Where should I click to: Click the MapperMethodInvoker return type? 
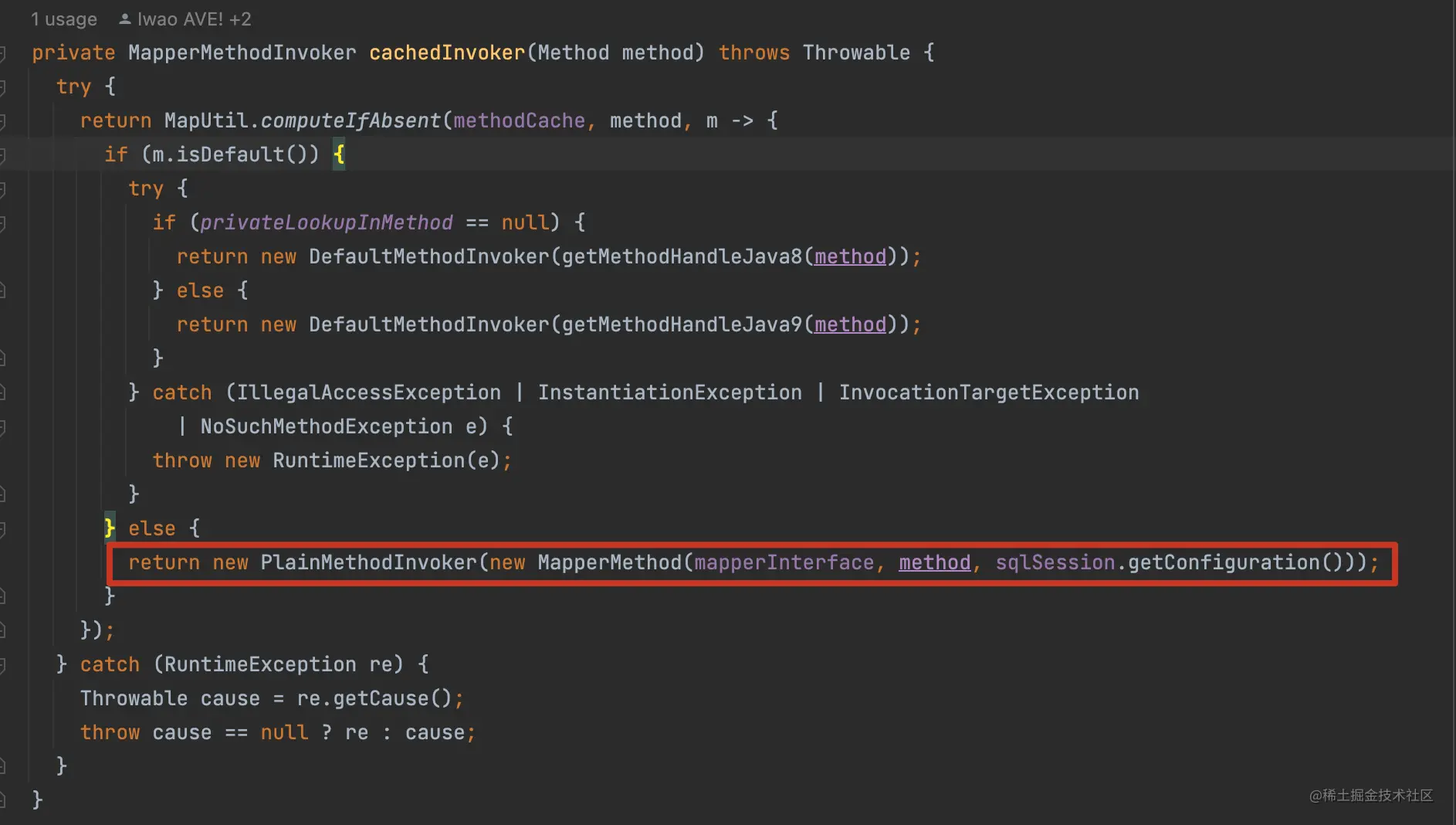pyautogui.click(x=242, y=53)
